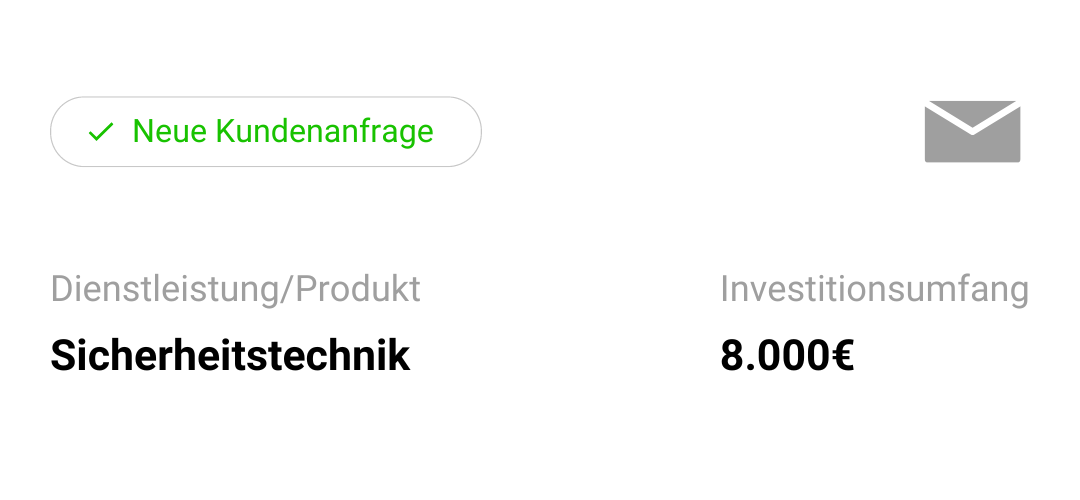Tap the envelope to view message
The width and height of the screenshot is (1080, 500).
972,132
